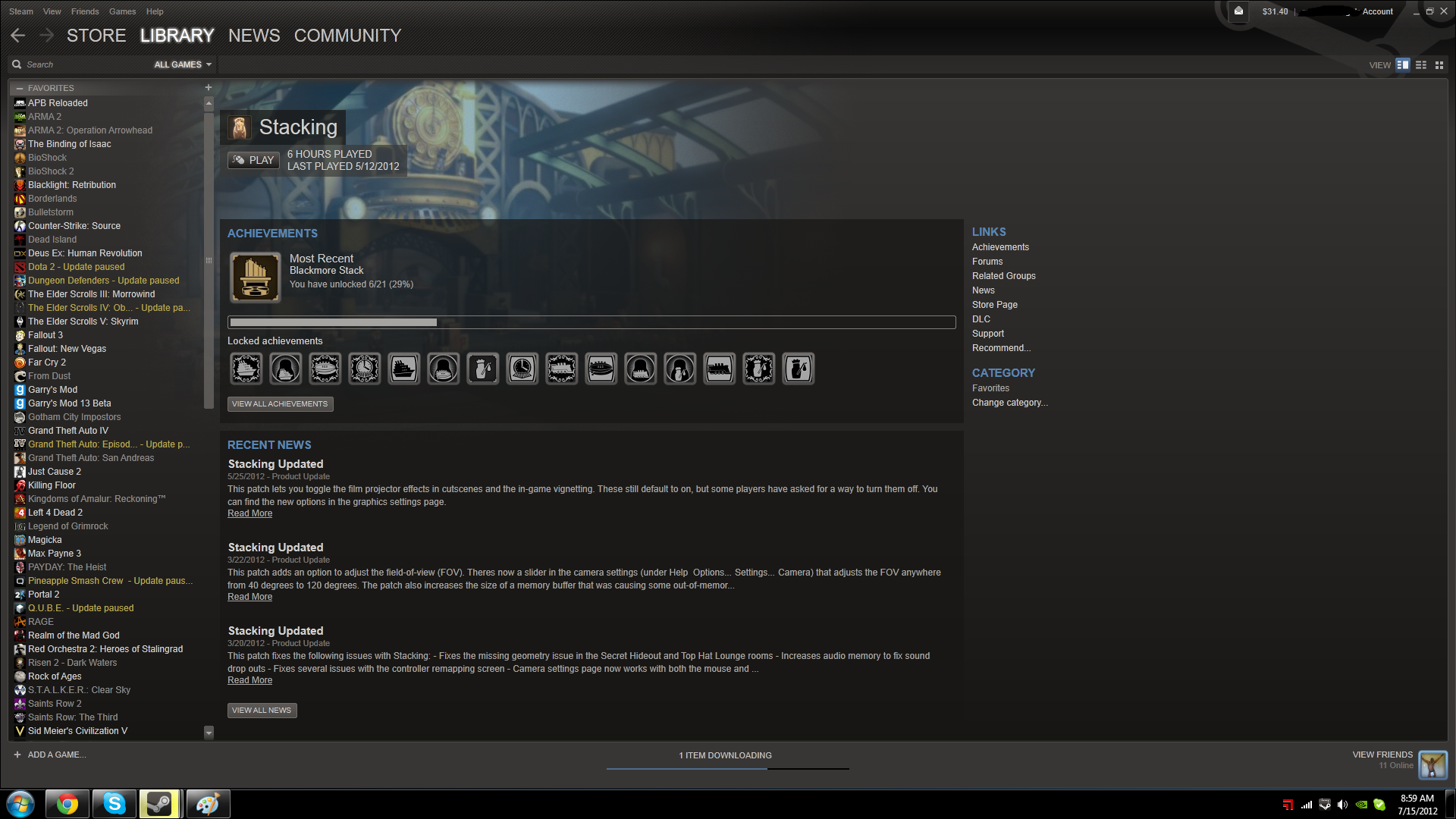Open the ALL GAMES filter dropdown
1456x819 pixels.
pyautogui.click(x=180, y=64)
